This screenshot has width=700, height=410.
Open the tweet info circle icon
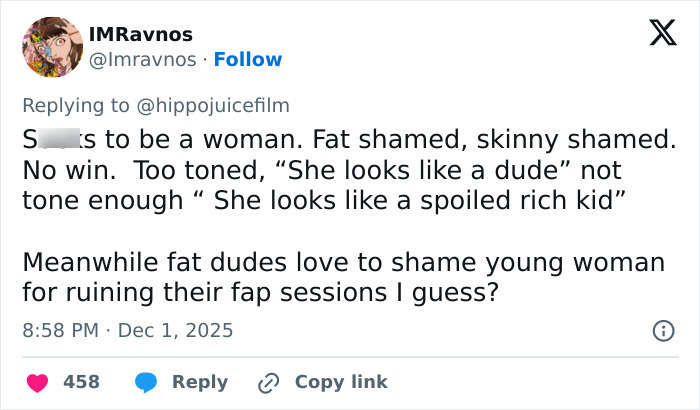[x=661, y=329]
